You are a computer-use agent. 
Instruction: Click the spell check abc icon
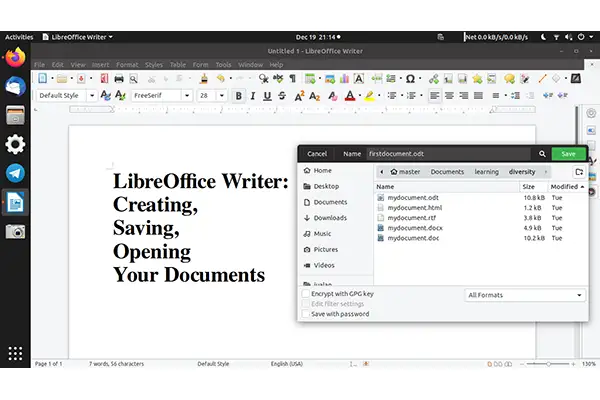(278, 79)
